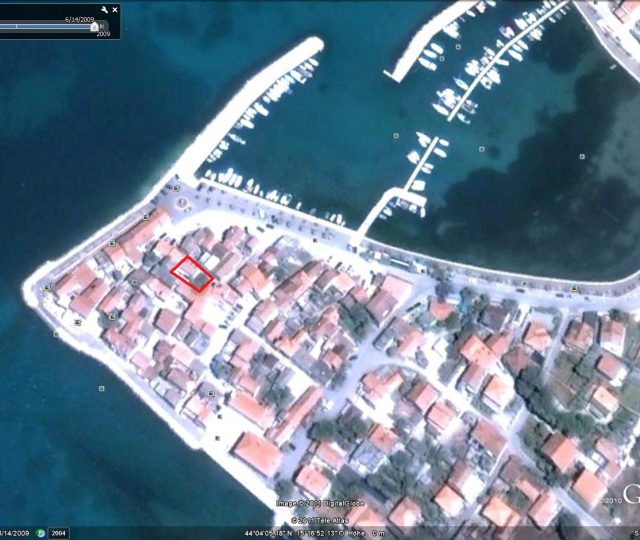The height and width of the screenshot is (540, 640).
Task: Jump to 2004 imagery from status bar
Action: 59,533
